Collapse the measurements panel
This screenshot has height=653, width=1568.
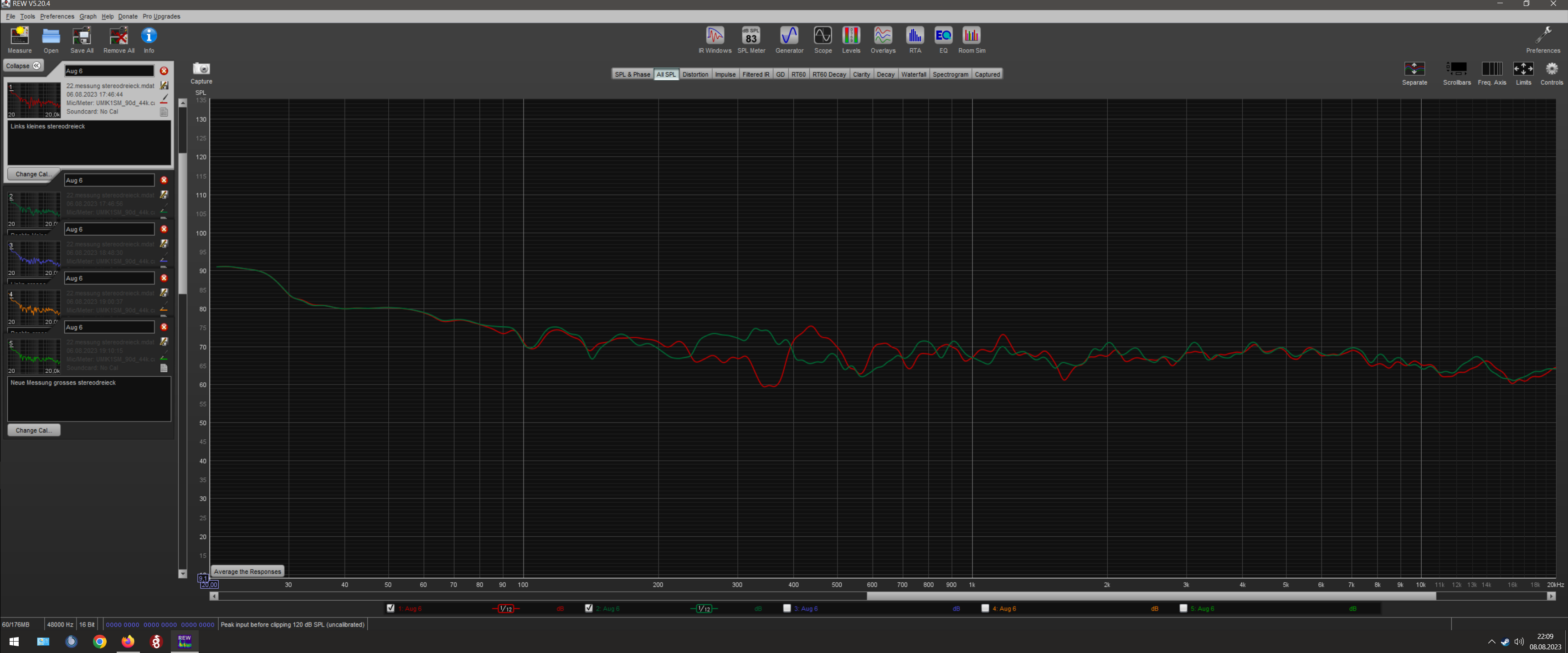coord(23,66)
